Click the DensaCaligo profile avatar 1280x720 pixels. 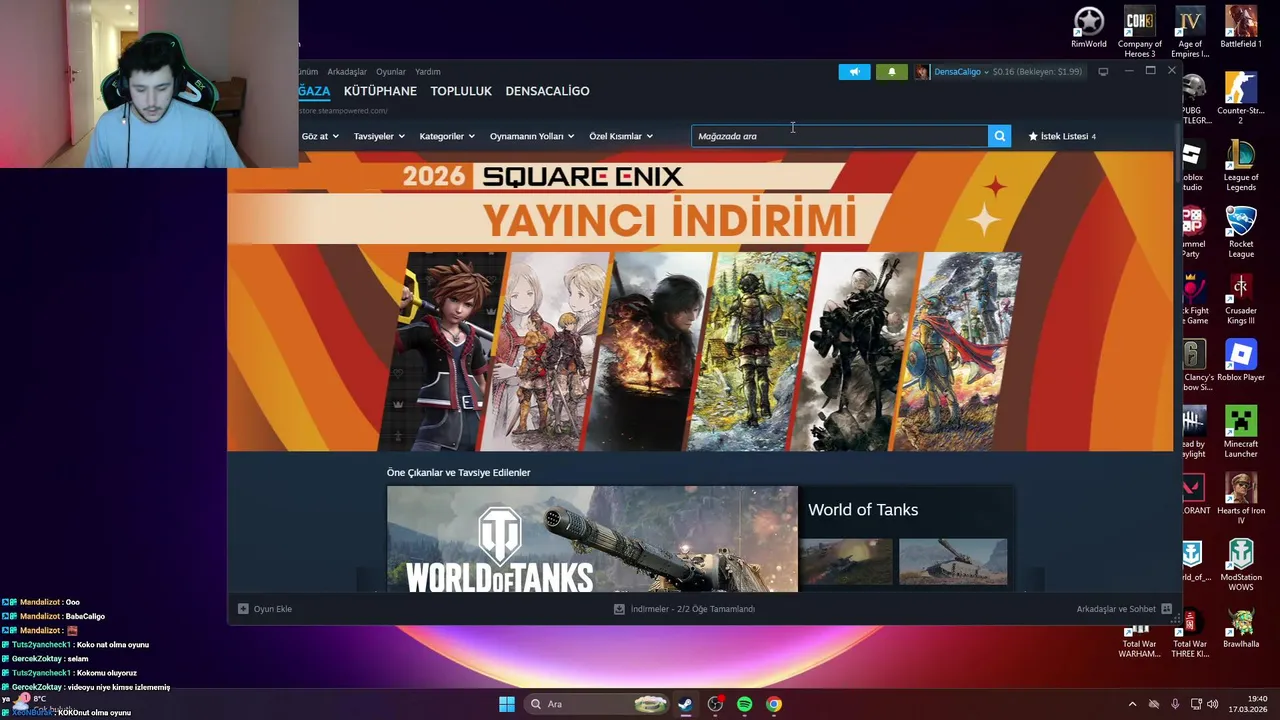pos(921,72)
